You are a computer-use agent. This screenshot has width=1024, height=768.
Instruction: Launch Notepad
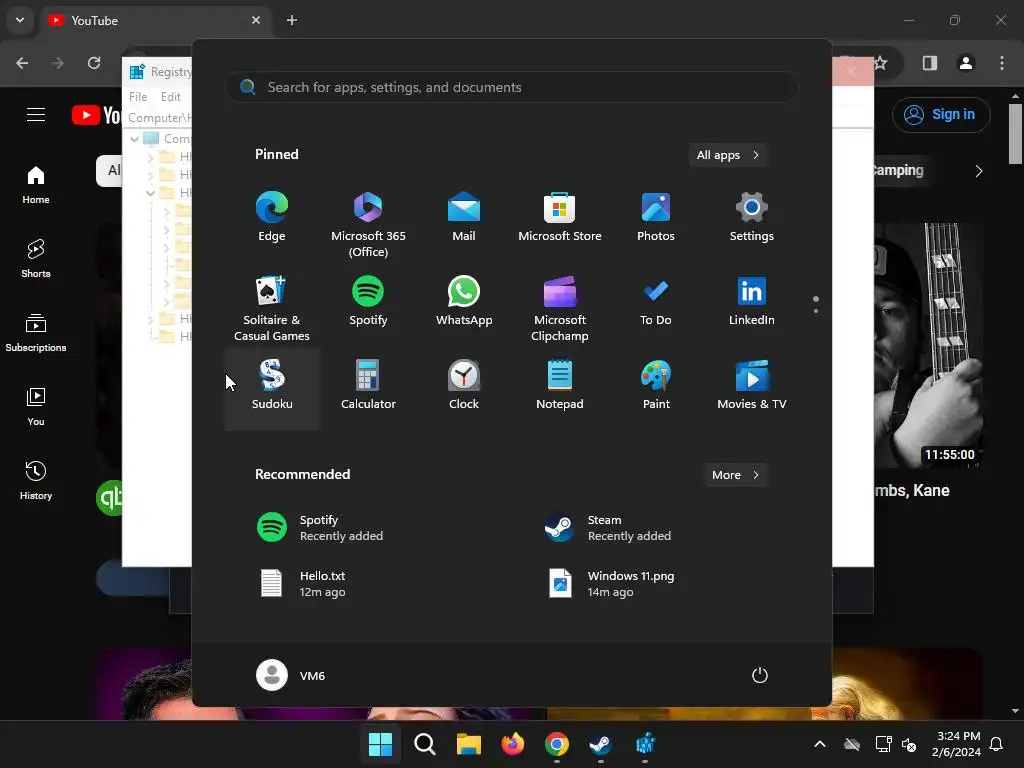click(560, 385)
